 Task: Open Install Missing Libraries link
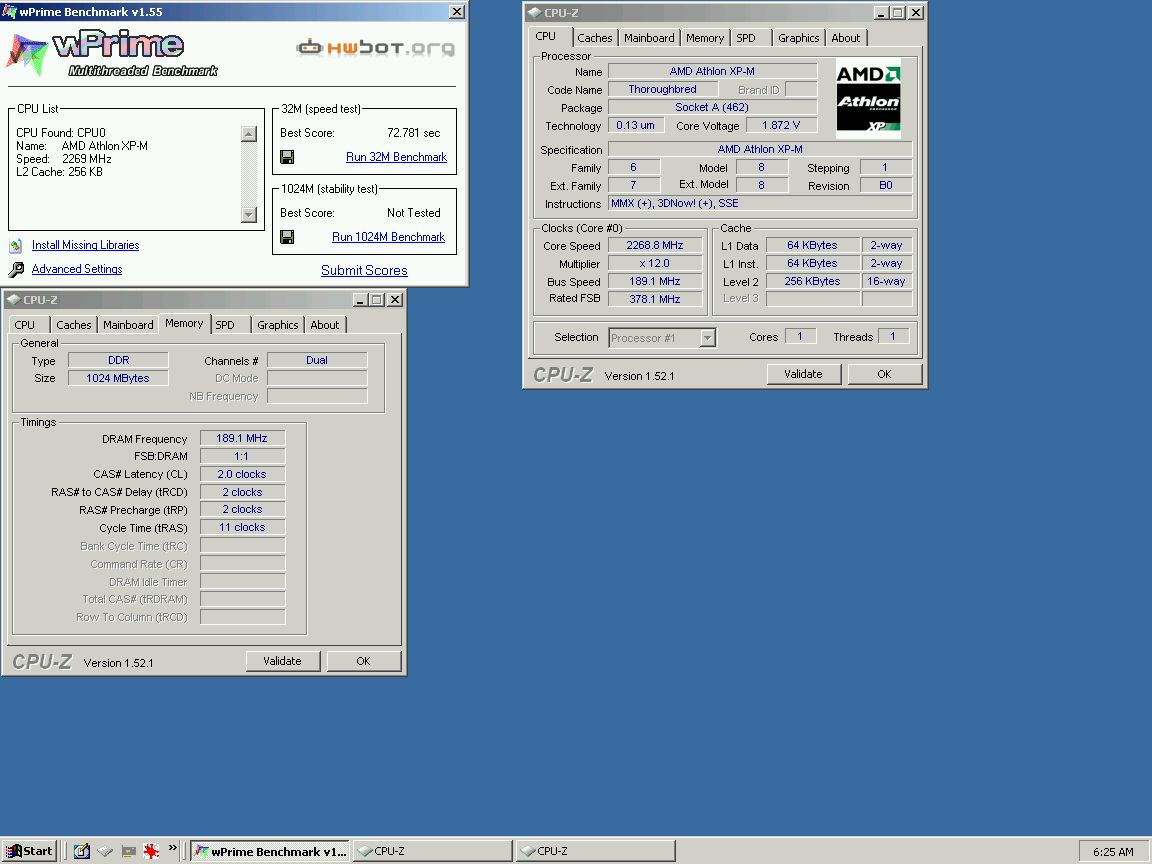85,245
